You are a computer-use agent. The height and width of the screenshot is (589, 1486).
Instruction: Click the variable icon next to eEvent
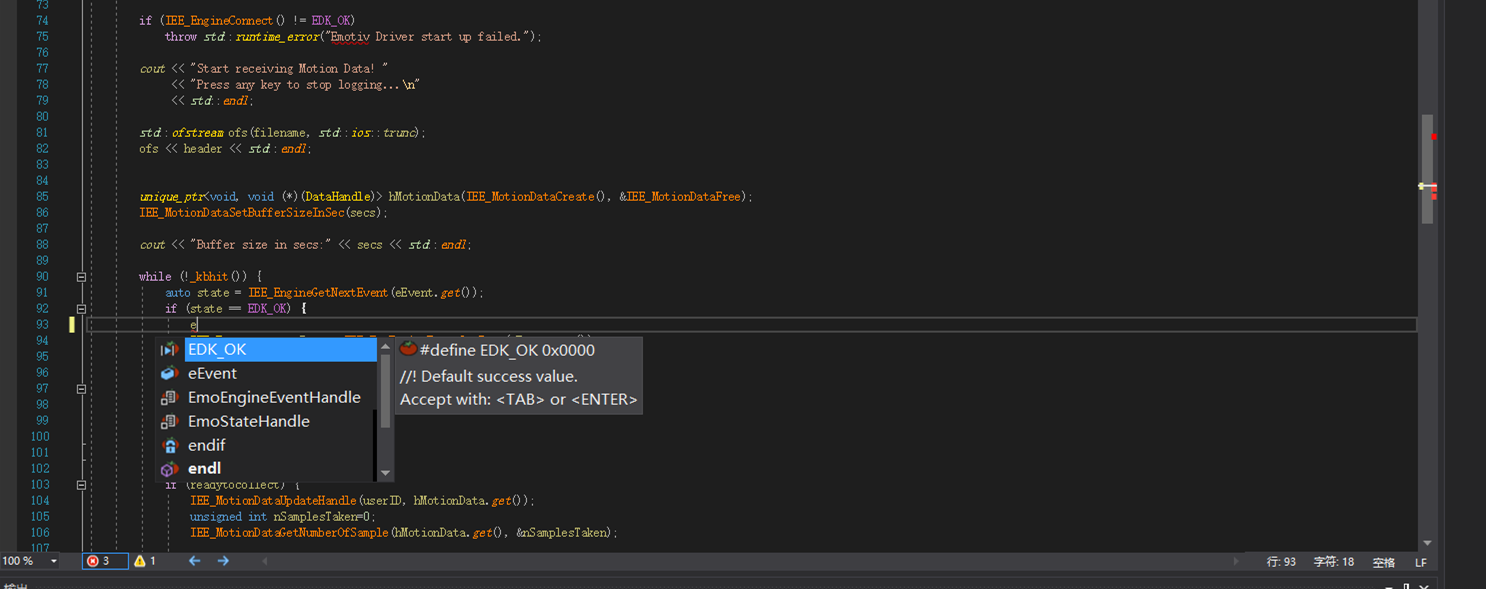[x=169, y=374]
